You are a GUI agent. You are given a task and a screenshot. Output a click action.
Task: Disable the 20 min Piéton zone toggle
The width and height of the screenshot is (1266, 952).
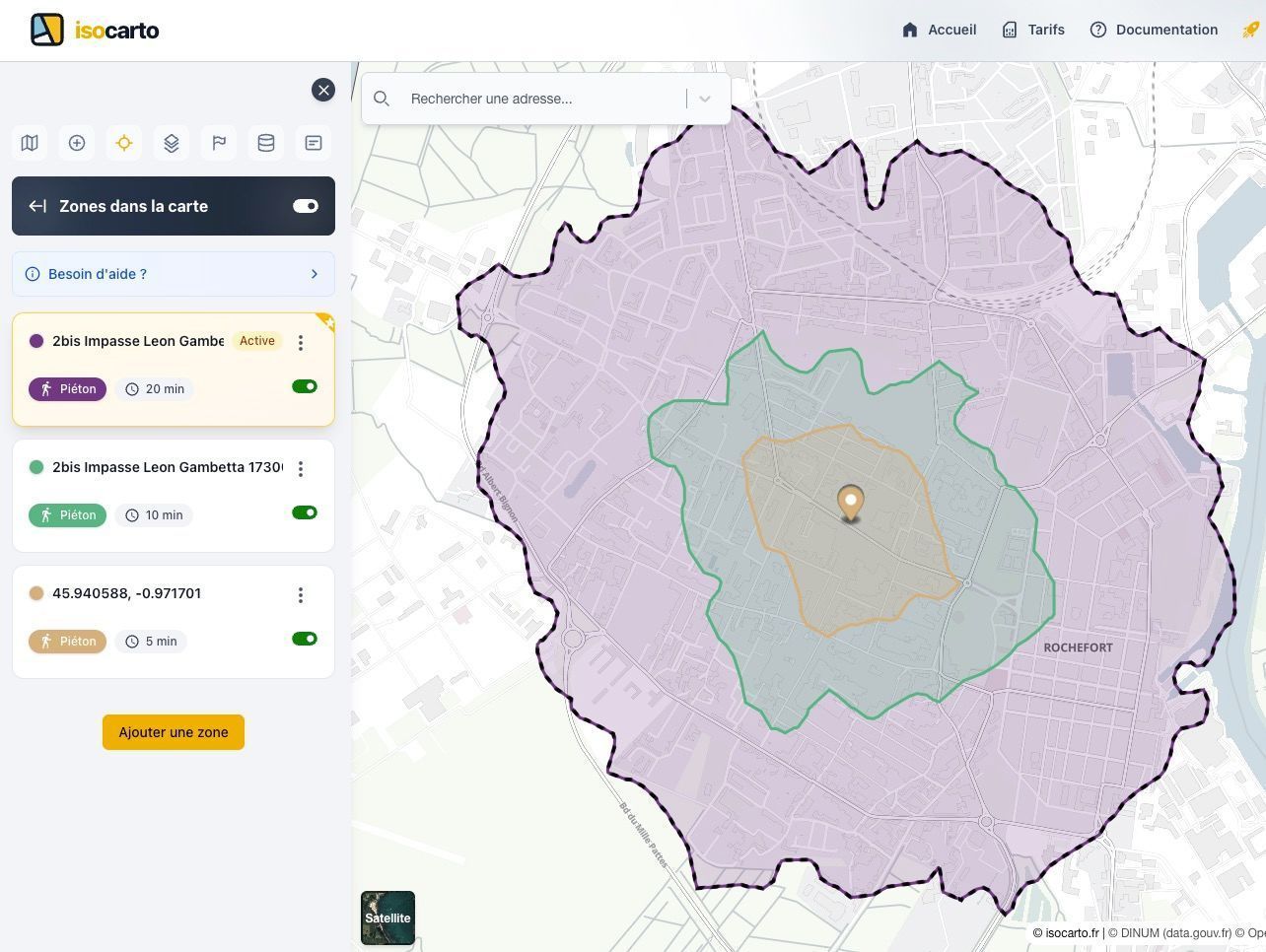tap(305, 386)
